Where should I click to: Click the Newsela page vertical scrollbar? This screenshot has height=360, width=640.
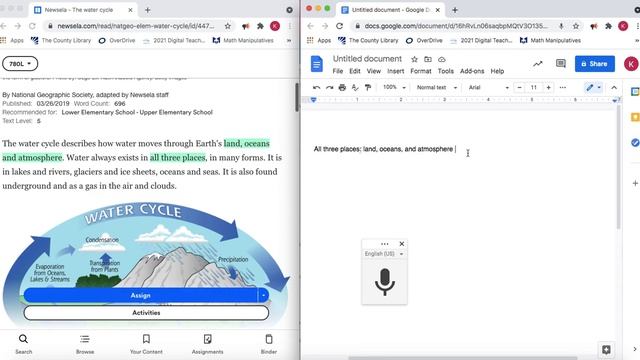click(297, 97)
